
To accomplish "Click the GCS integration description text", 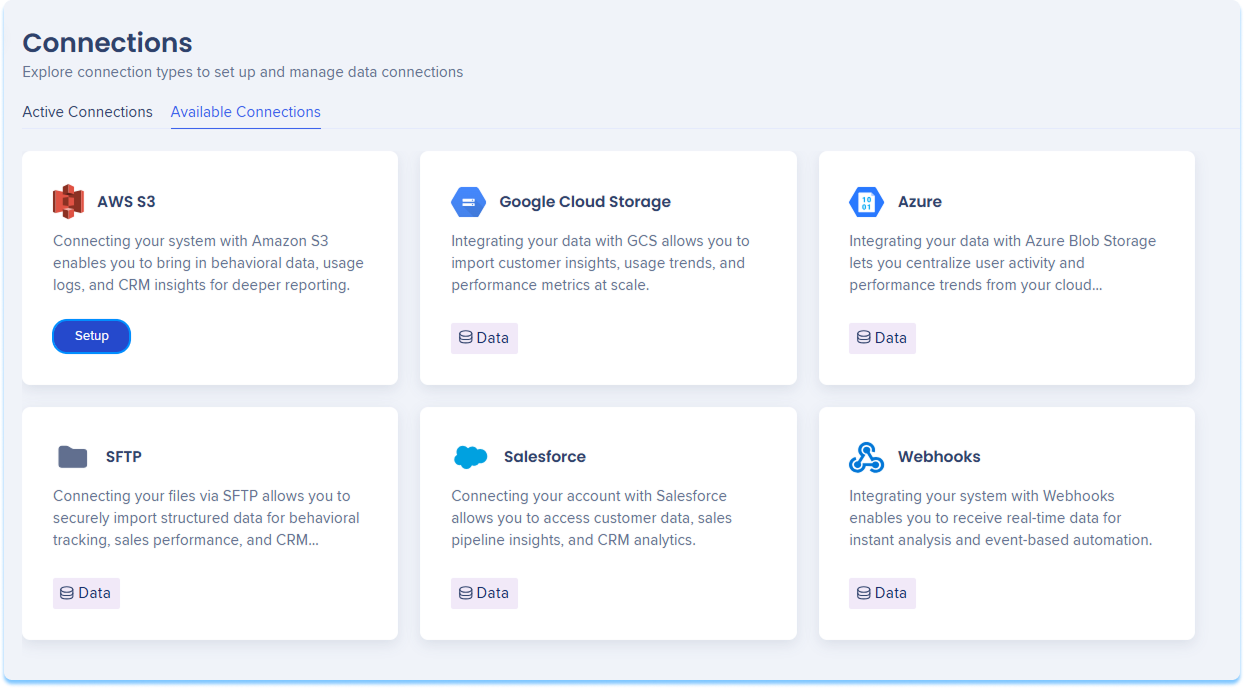I will (601, 263).
